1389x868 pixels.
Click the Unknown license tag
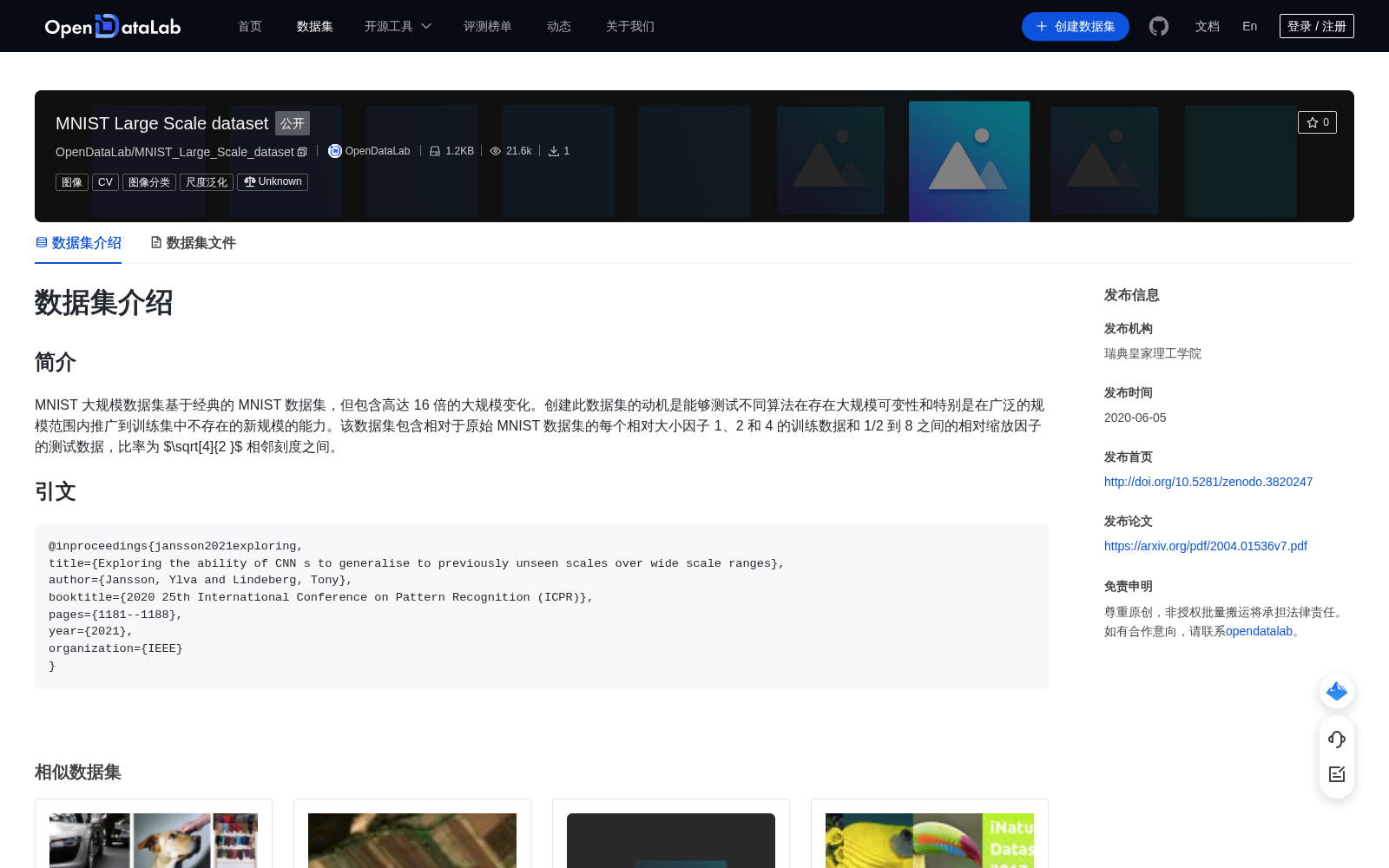click(273, 182)
